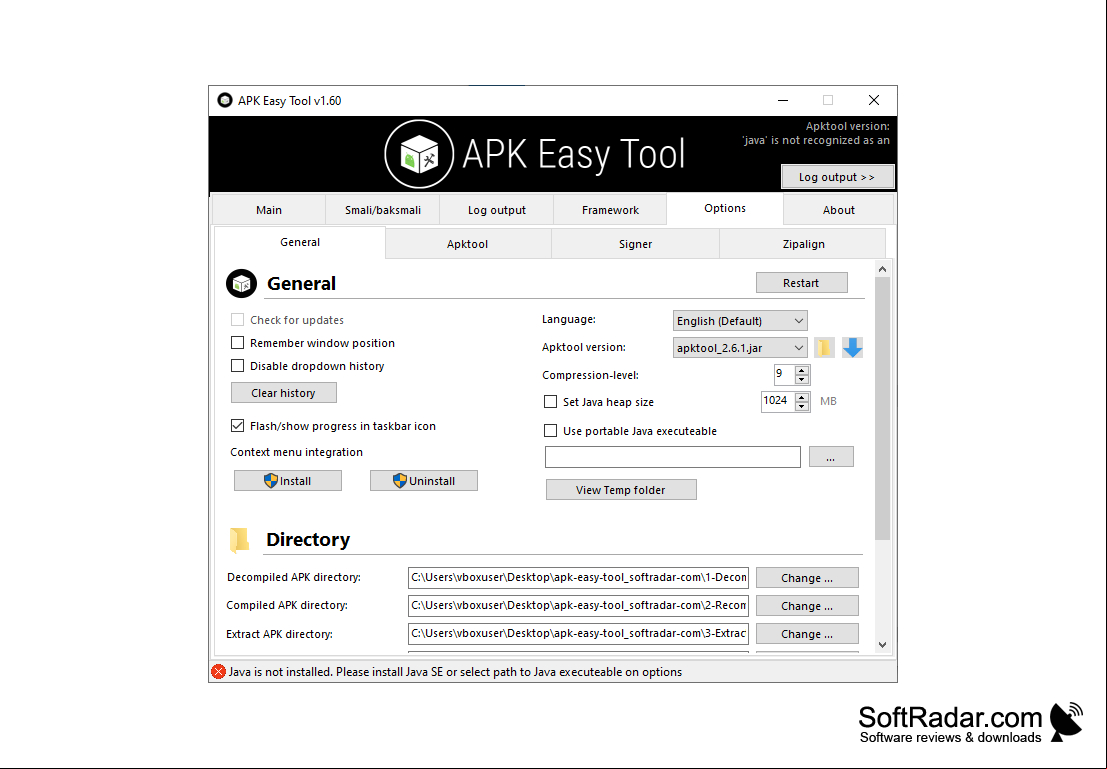Click the Compiled APK directory path field
The width and height of the screenshot is (1107, 769).
click(578, 605)
